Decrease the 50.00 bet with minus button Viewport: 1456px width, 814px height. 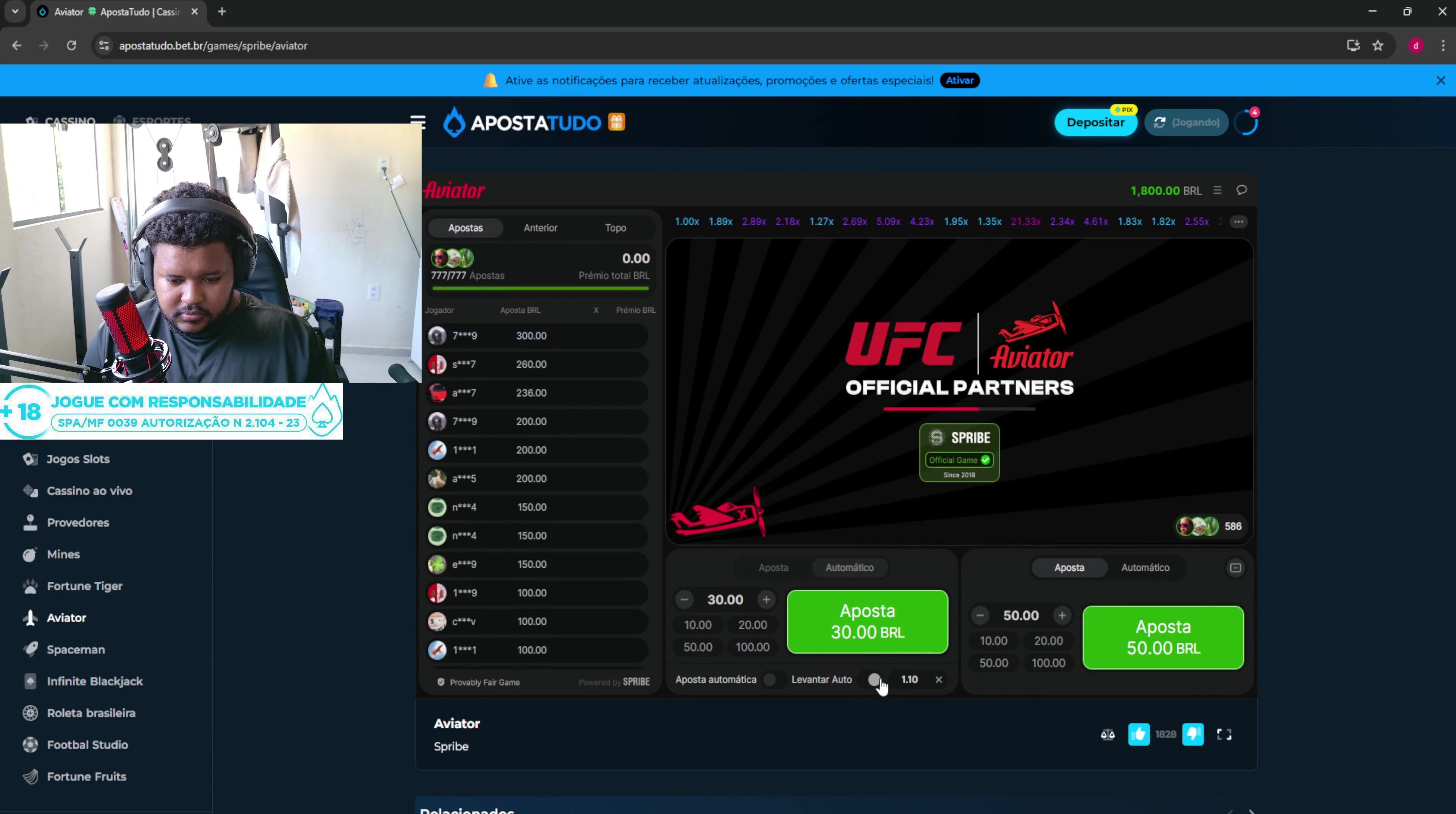tap(980, 615)
